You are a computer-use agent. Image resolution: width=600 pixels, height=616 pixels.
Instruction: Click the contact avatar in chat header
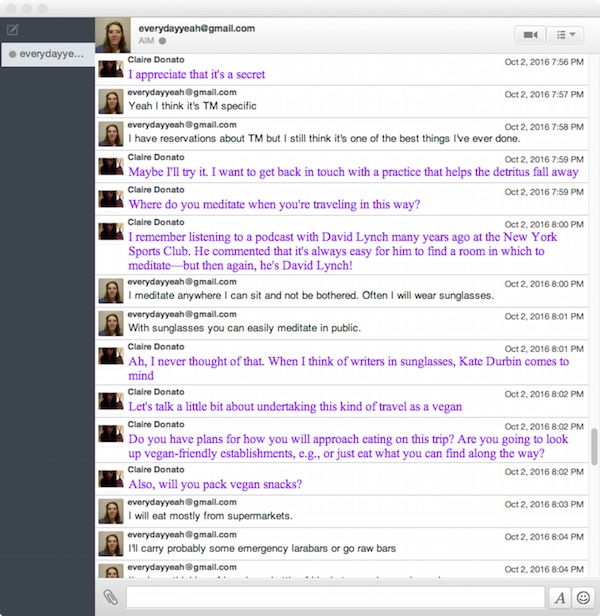tap(113, 35)
